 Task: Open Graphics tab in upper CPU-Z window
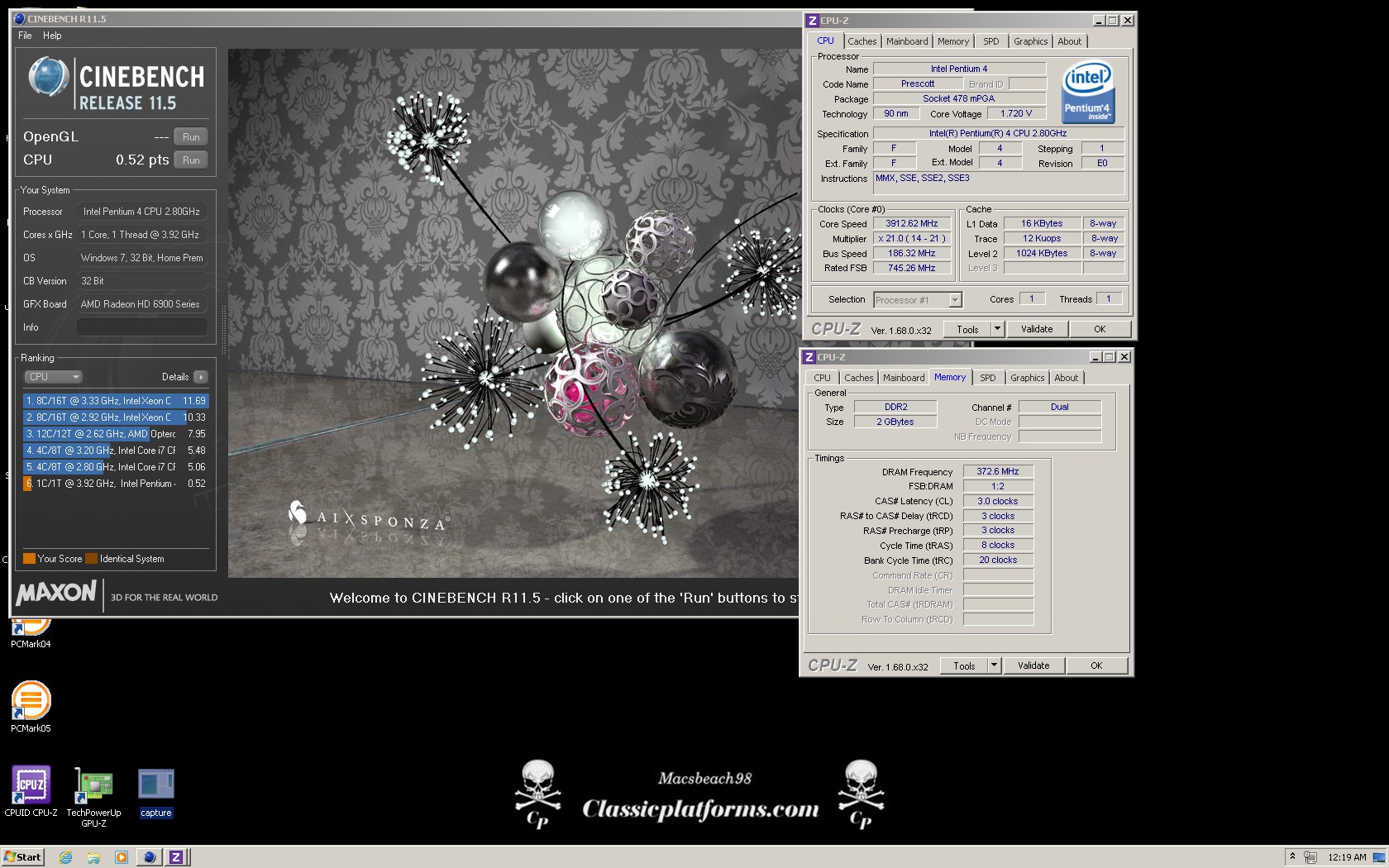tap(1031, 41)
